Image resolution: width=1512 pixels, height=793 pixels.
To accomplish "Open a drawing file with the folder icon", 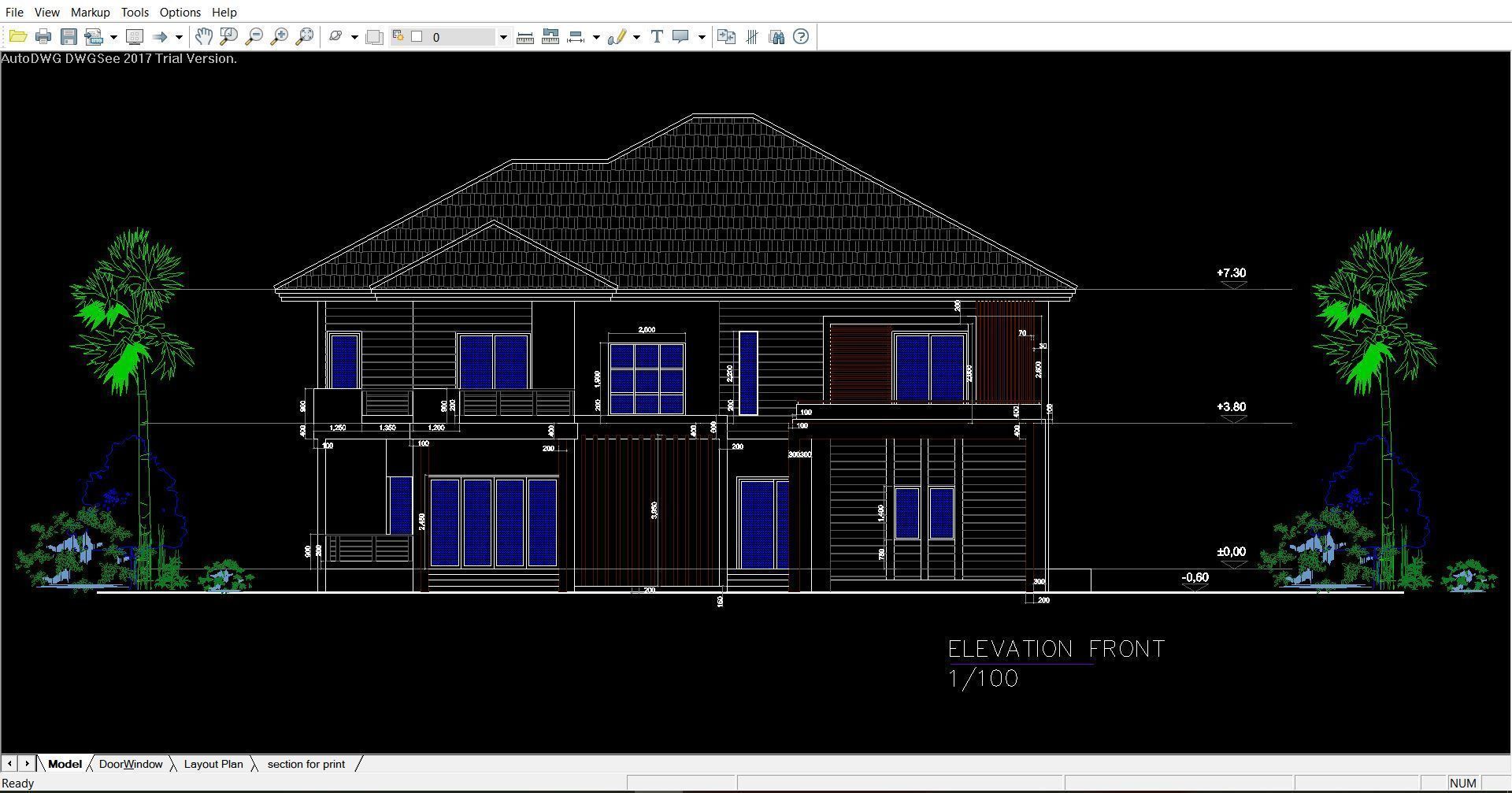I will (x=17, y=36).
